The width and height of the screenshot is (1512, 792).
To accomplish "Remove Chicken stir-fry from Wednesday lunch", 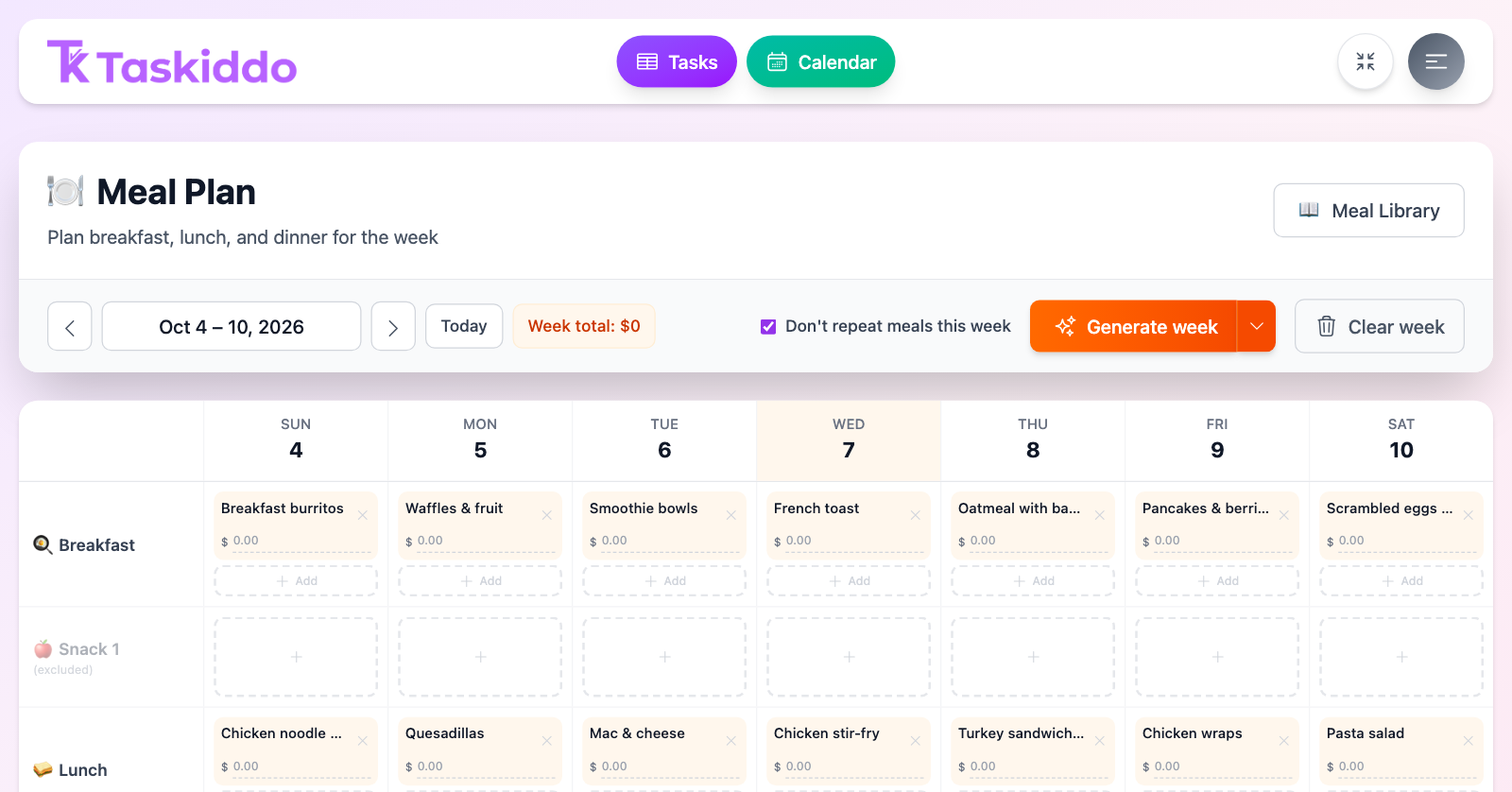I will click(916, 741).
